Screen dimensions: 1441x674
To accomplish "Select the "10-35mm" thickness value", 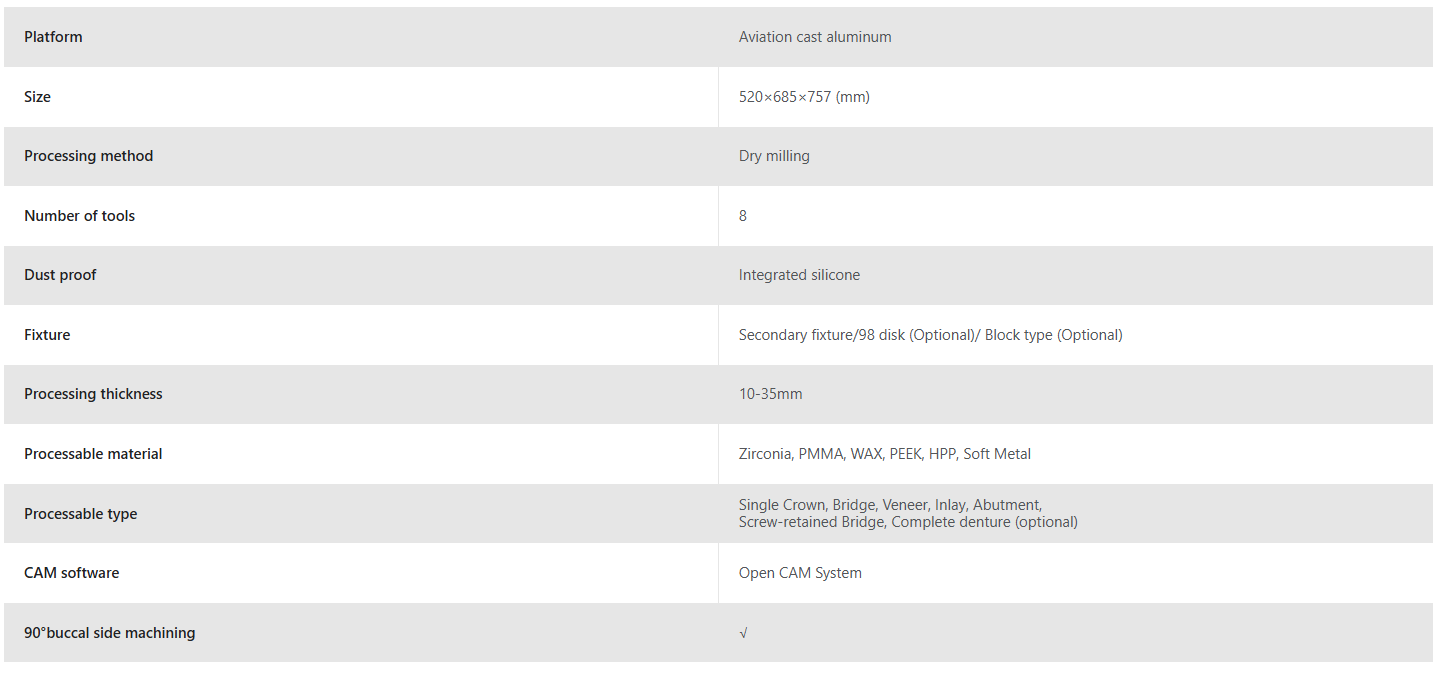I will [770, 394].
